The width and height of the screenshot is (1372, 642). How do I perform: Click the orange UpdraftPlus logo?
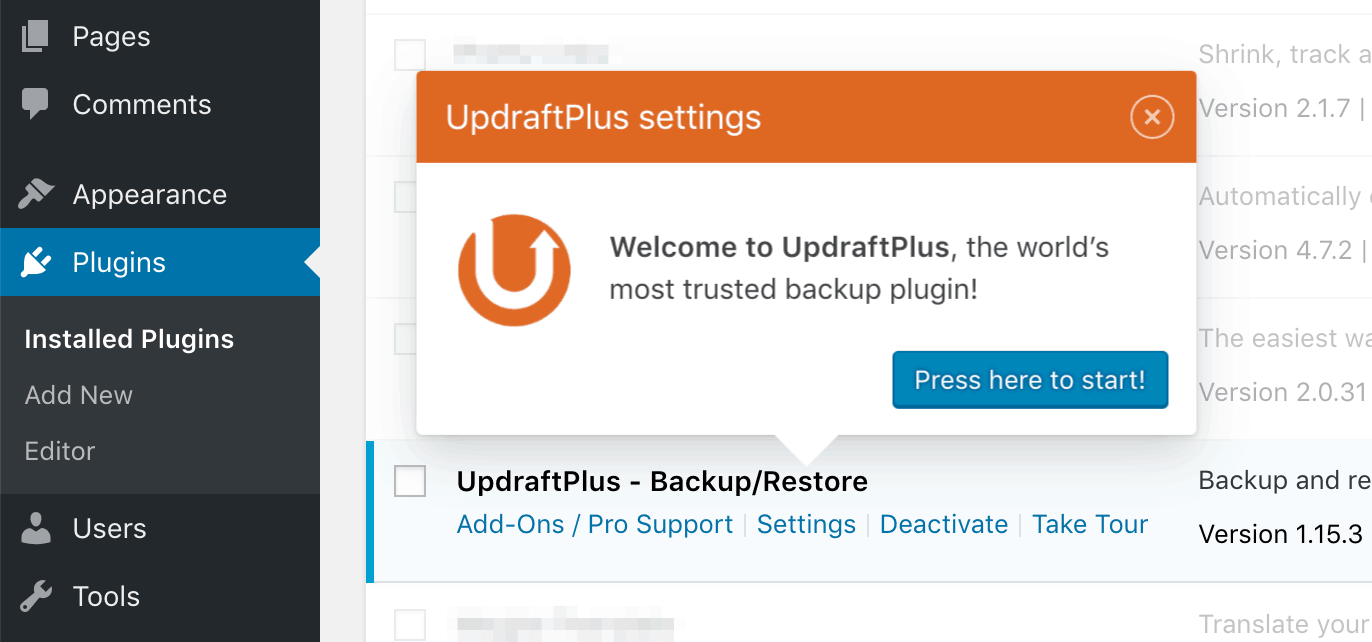tap(514, 270)
